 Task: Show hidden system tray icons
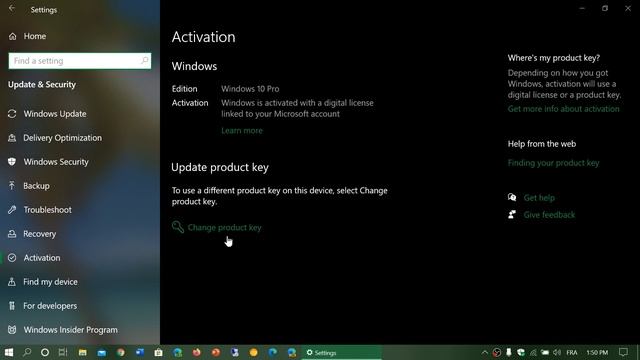[x=484, y=352]
